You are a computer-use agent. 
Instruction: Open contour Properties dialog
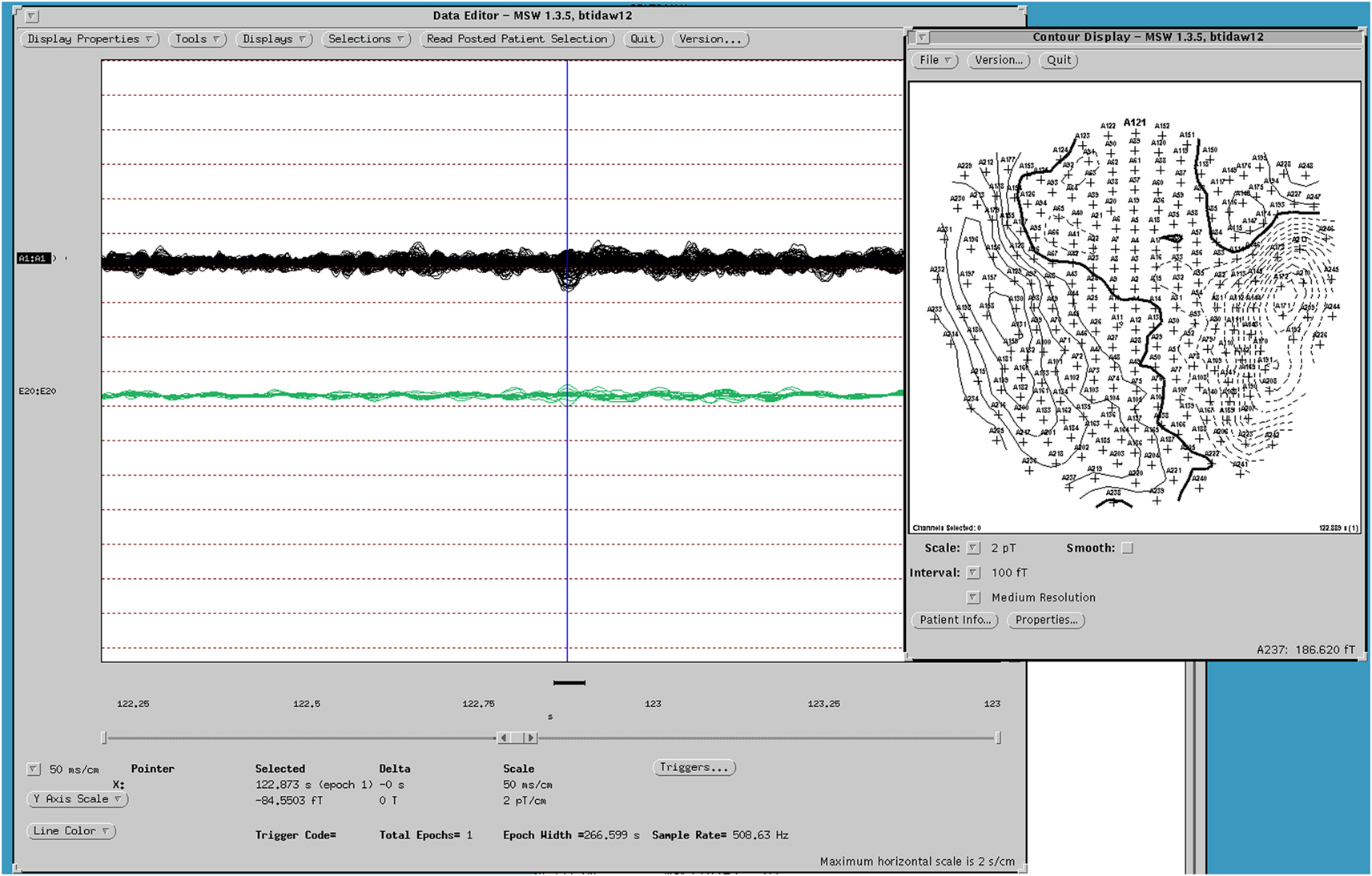tap(1046, 621)
